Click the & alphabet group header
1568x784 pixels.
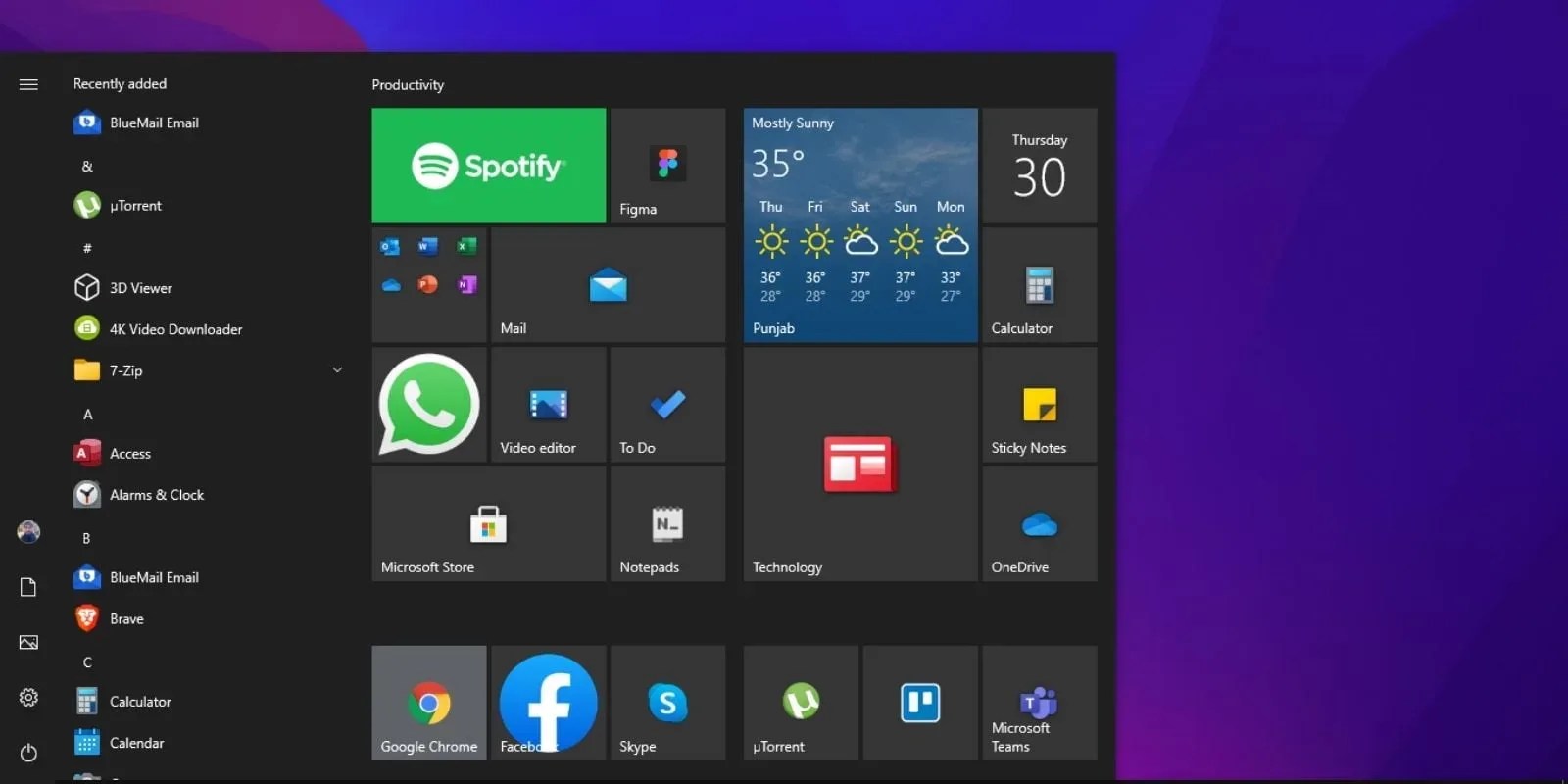click(87, 166)
